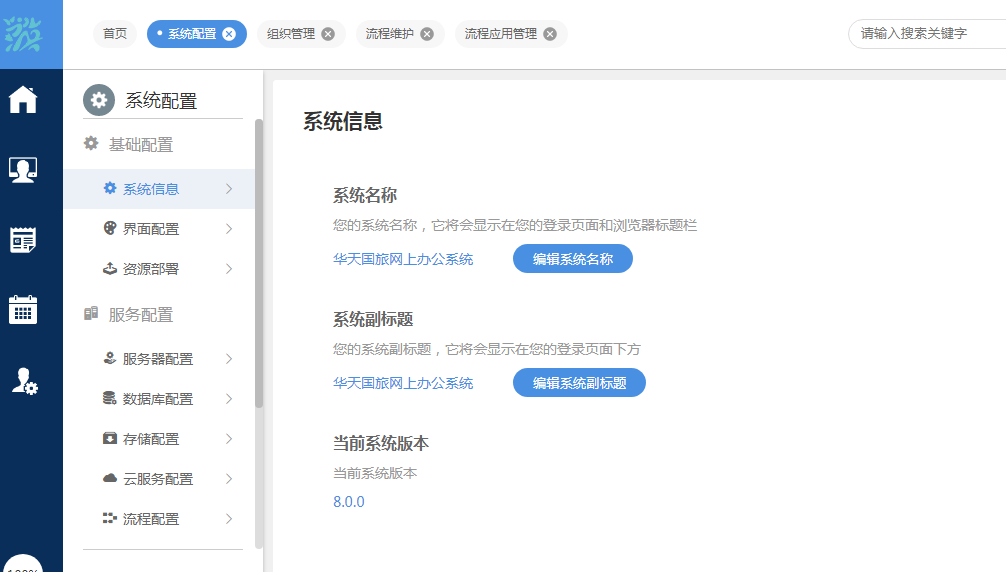Open the 流程配置 menu item
This screenshot has height=572, width=1006.
[159, 519]
